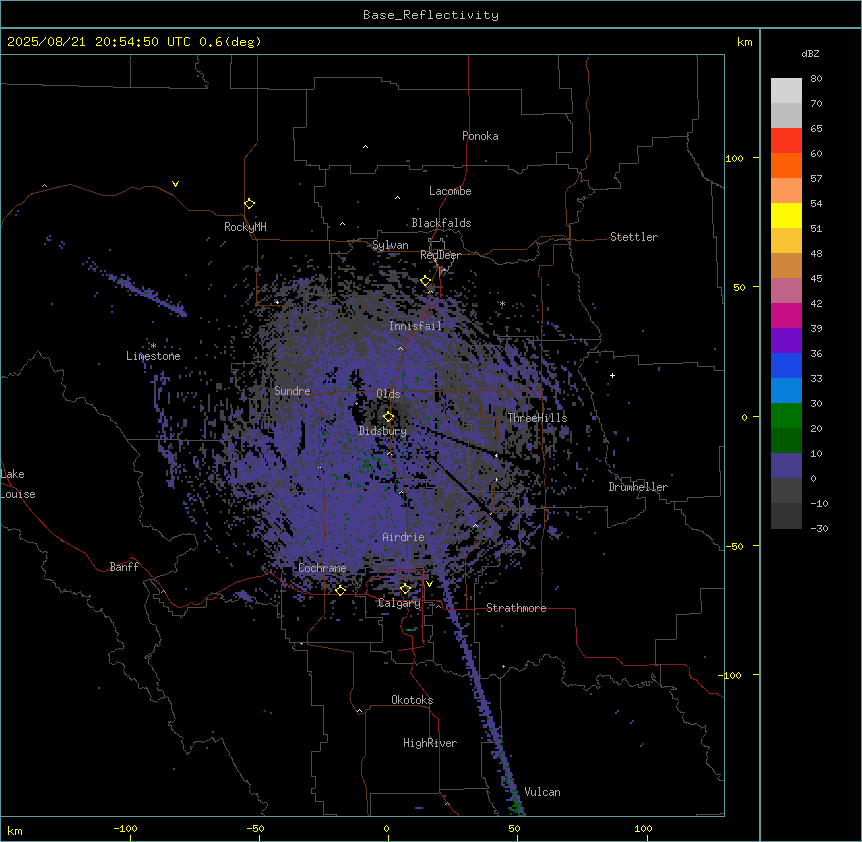
Task: Click the Drumheller city label
Action: point(638,487)
